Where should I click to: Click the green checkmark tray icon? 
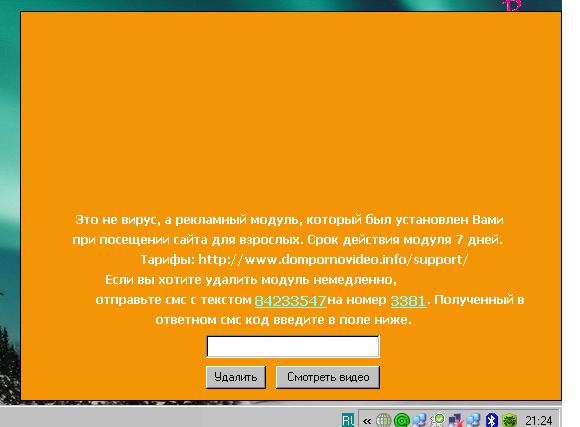(437, 420)
